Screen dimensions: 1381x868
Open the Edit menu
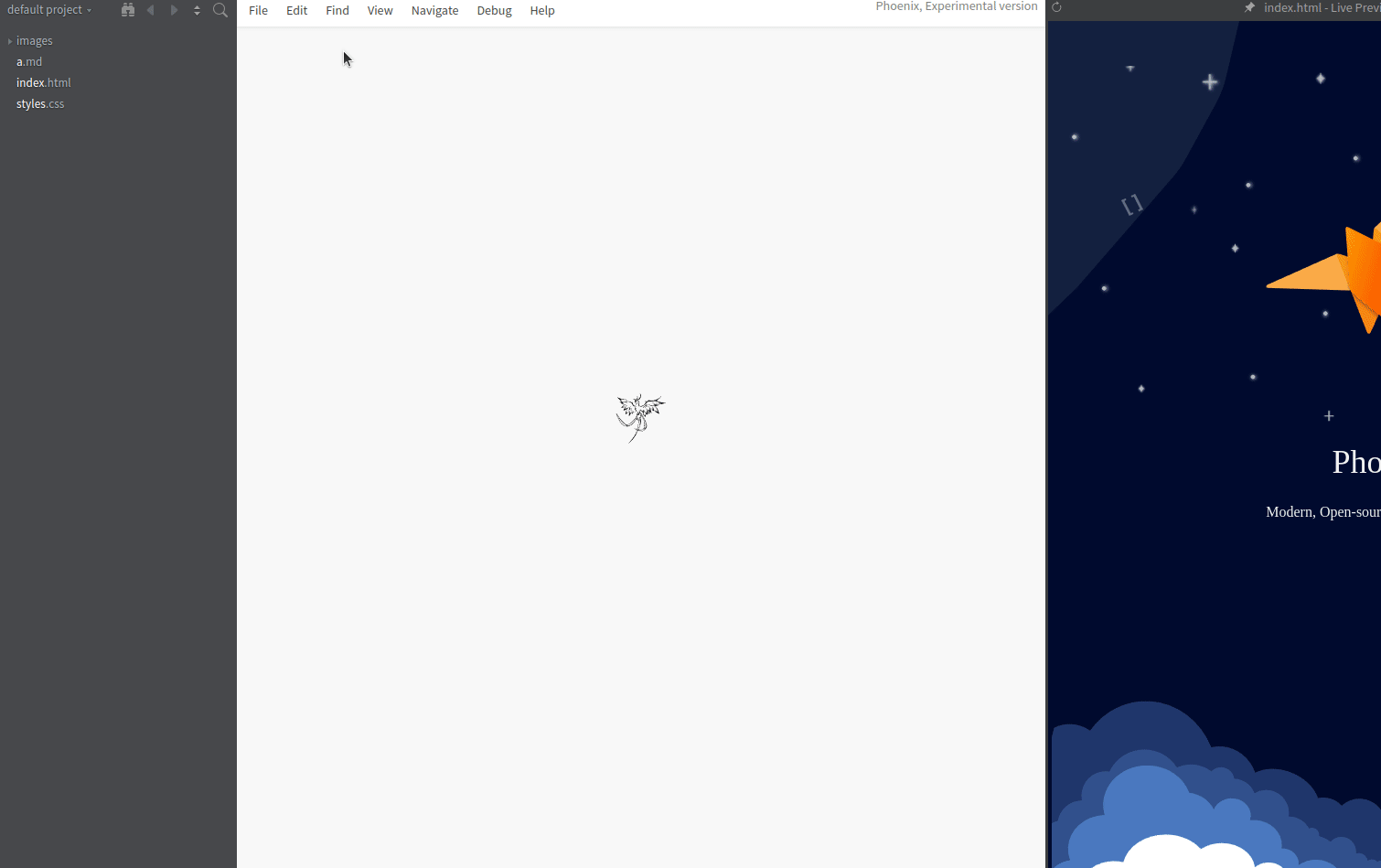click(x=297, y=11)
